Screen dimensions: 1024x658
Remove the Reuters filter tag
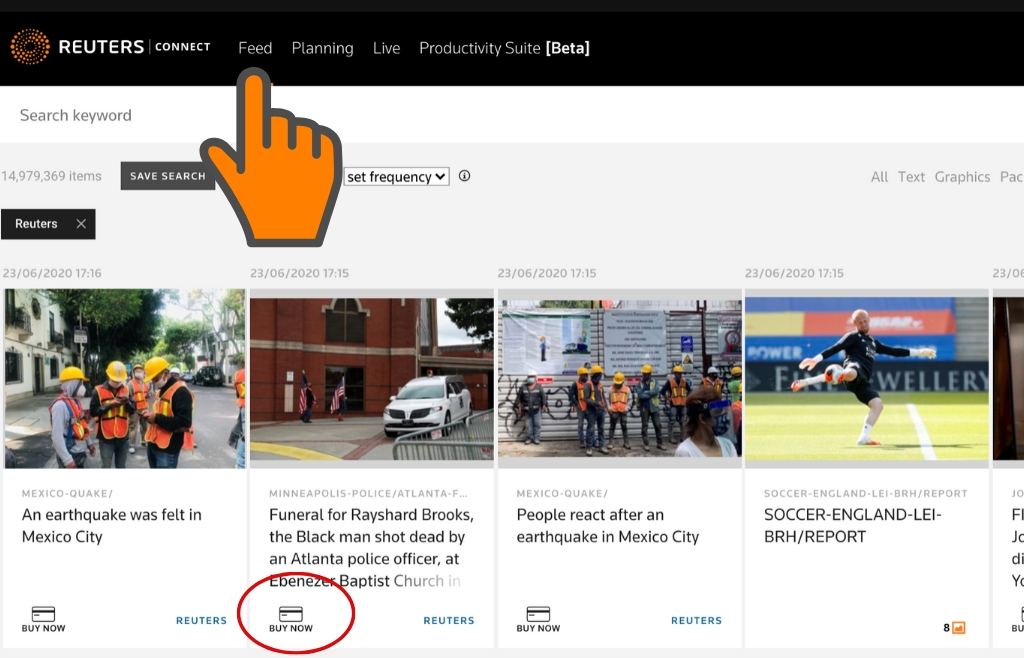pos(81,224)
